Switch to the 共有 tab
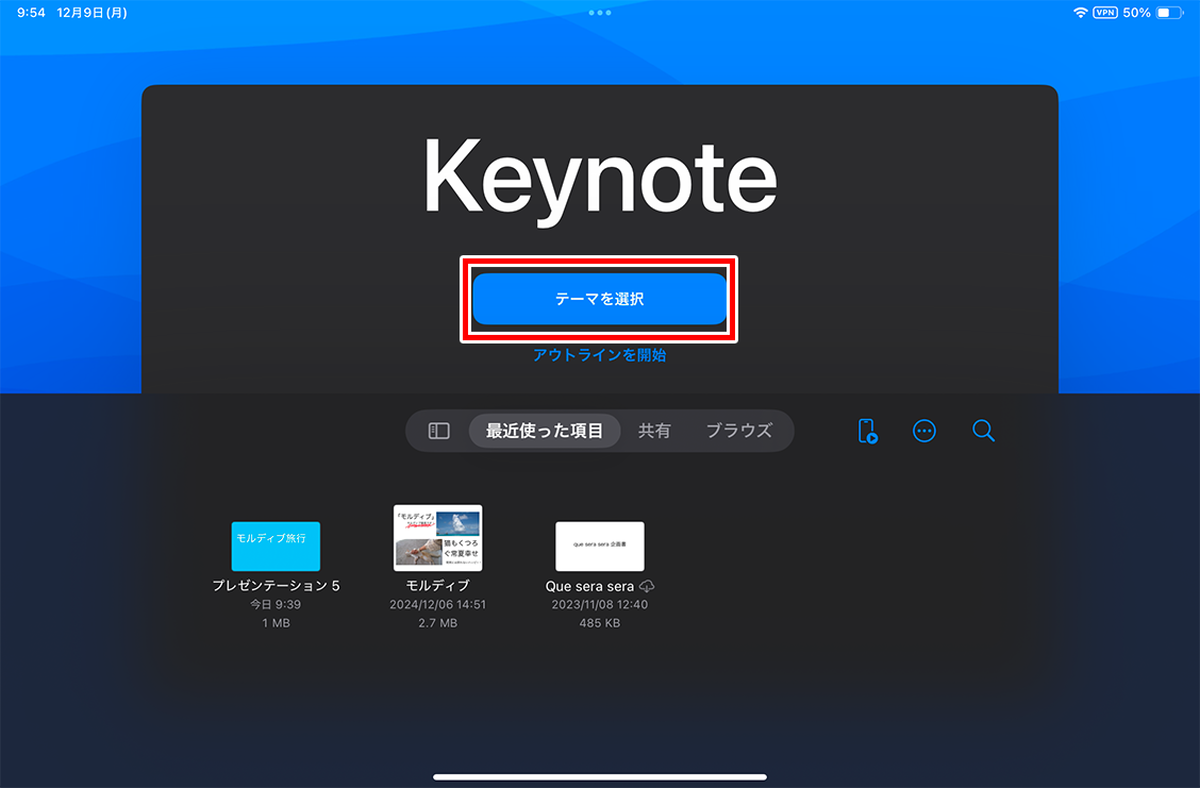Viewport: 1200px width, 788px height. pos(655,431)
